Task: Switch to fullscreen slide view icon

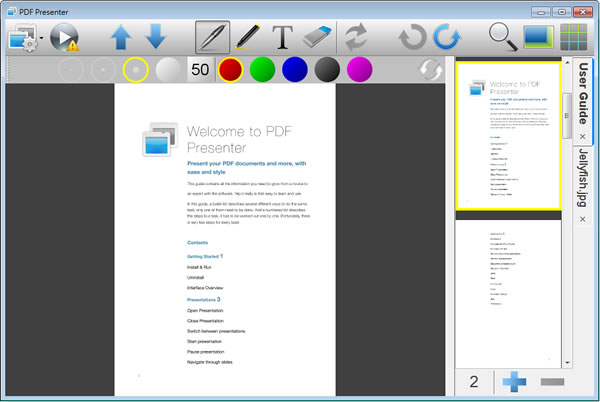Action: pyautogui.click(x=539, y=37)
